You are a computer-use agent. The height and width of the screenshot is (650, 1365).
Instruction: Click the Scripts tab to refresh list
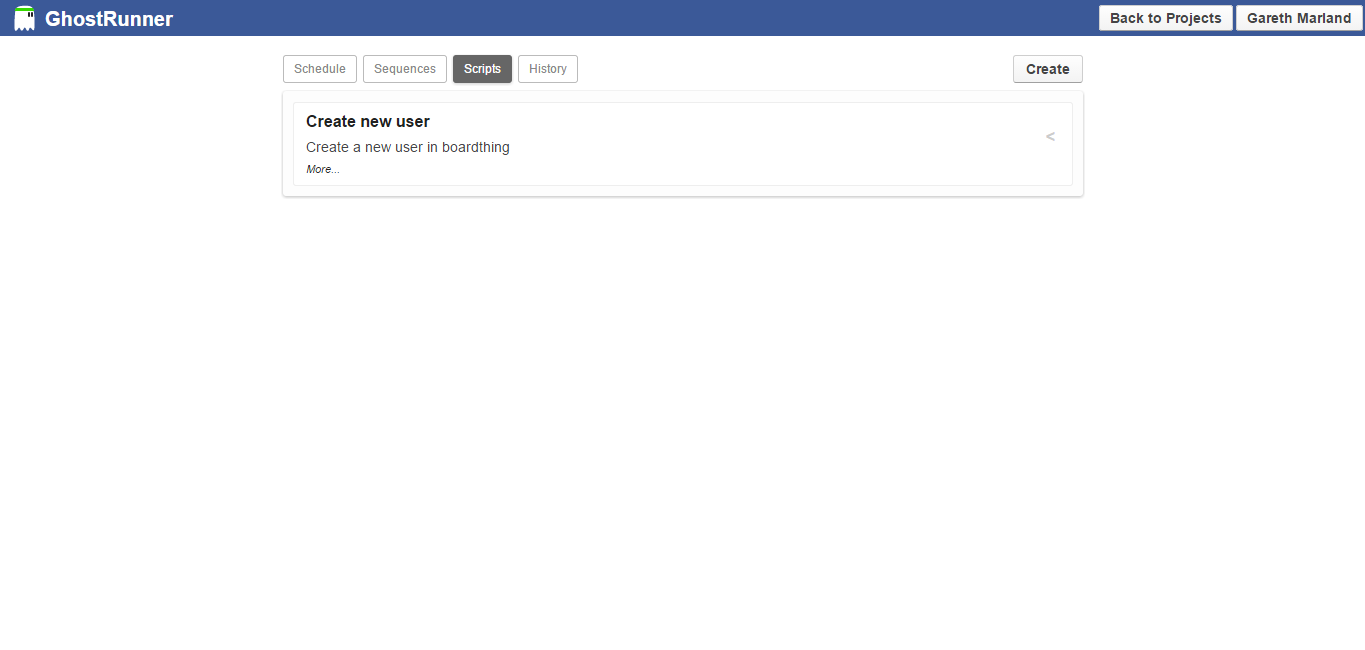click(482, 68)
